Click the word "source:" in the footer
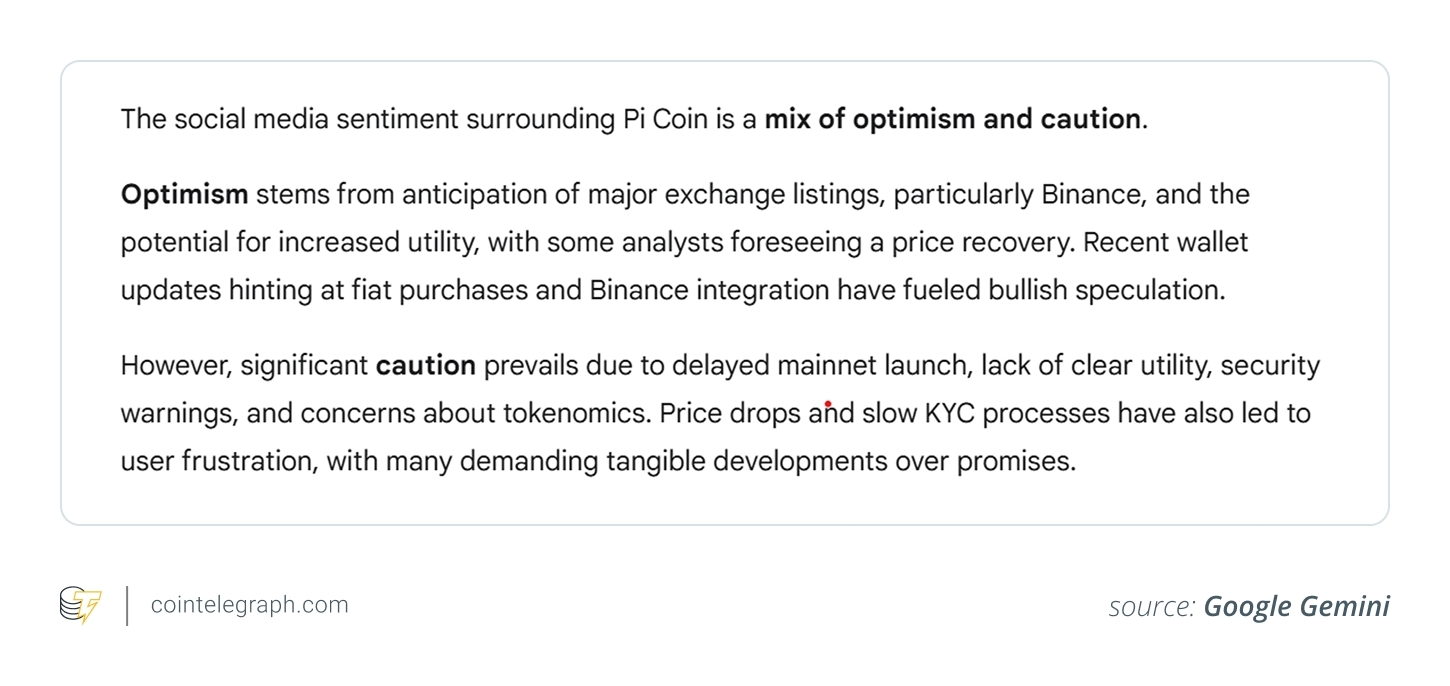 click(1151, 607)
